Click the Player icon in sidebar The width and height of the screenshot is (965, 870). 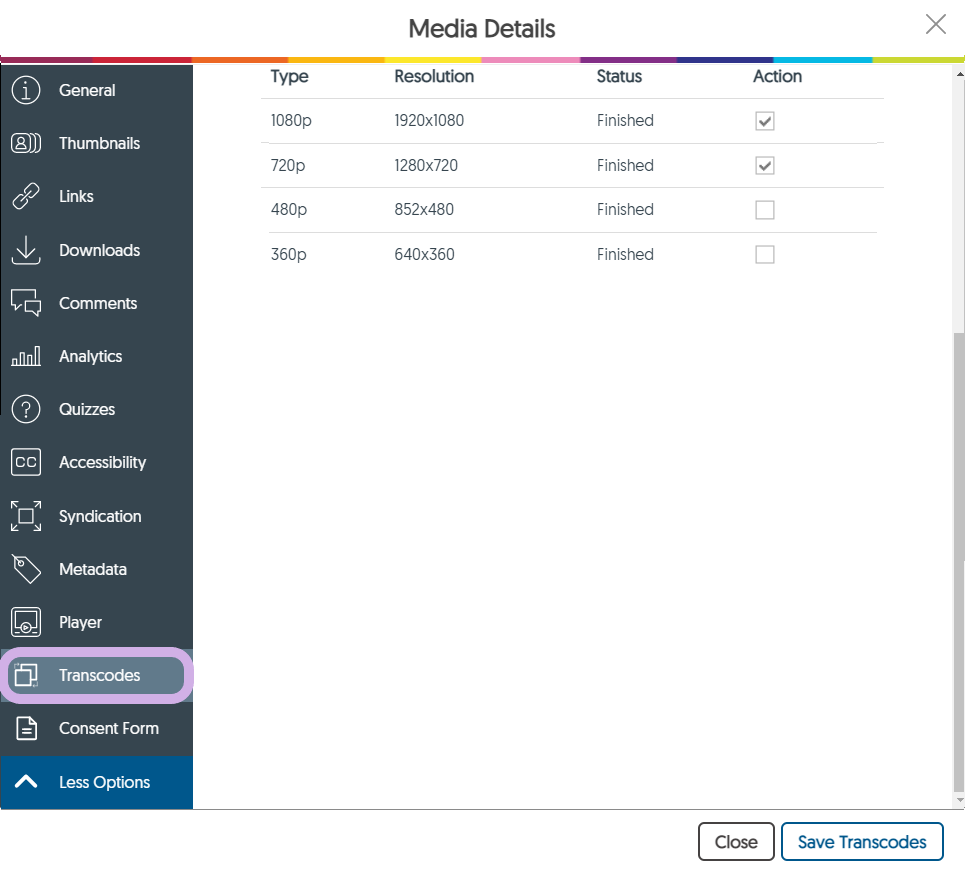pos(26,622)
